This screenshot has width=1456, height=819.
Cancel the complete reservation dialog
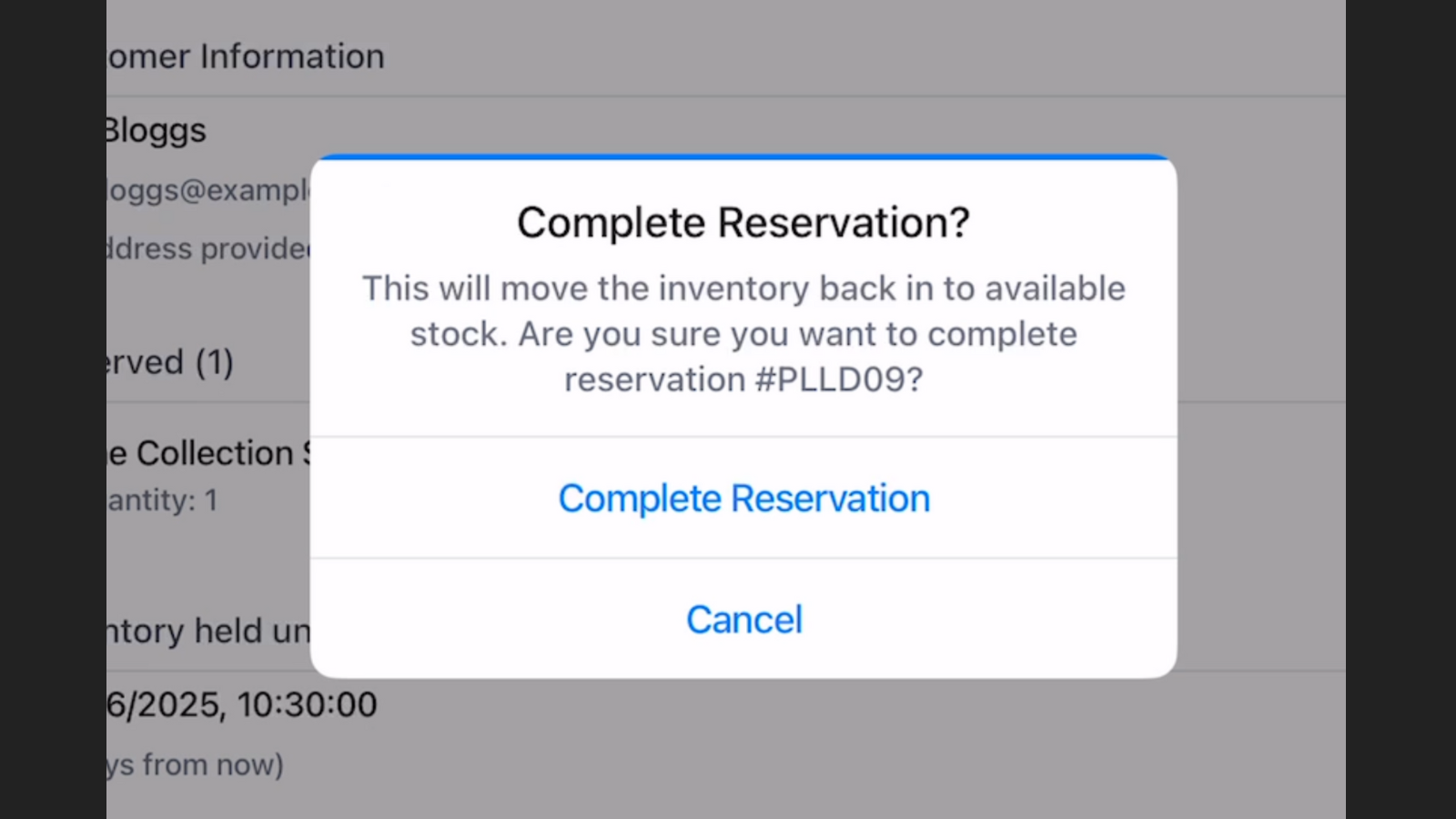(743, 620)
